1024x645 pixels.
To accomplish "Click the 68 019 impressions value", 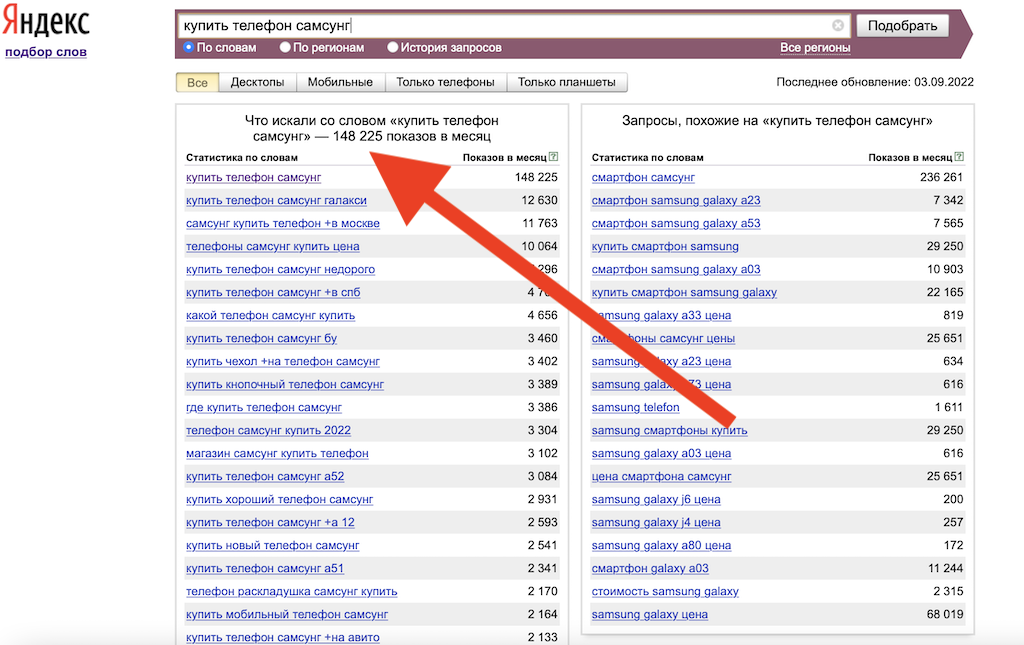I will click(945, 614).
